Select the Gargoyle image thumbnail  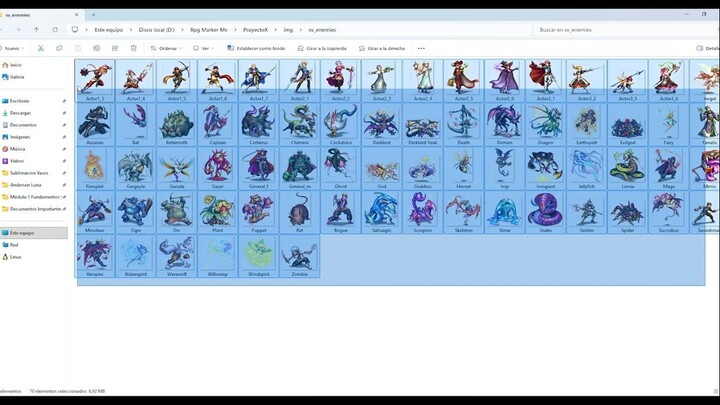[135, 168]
